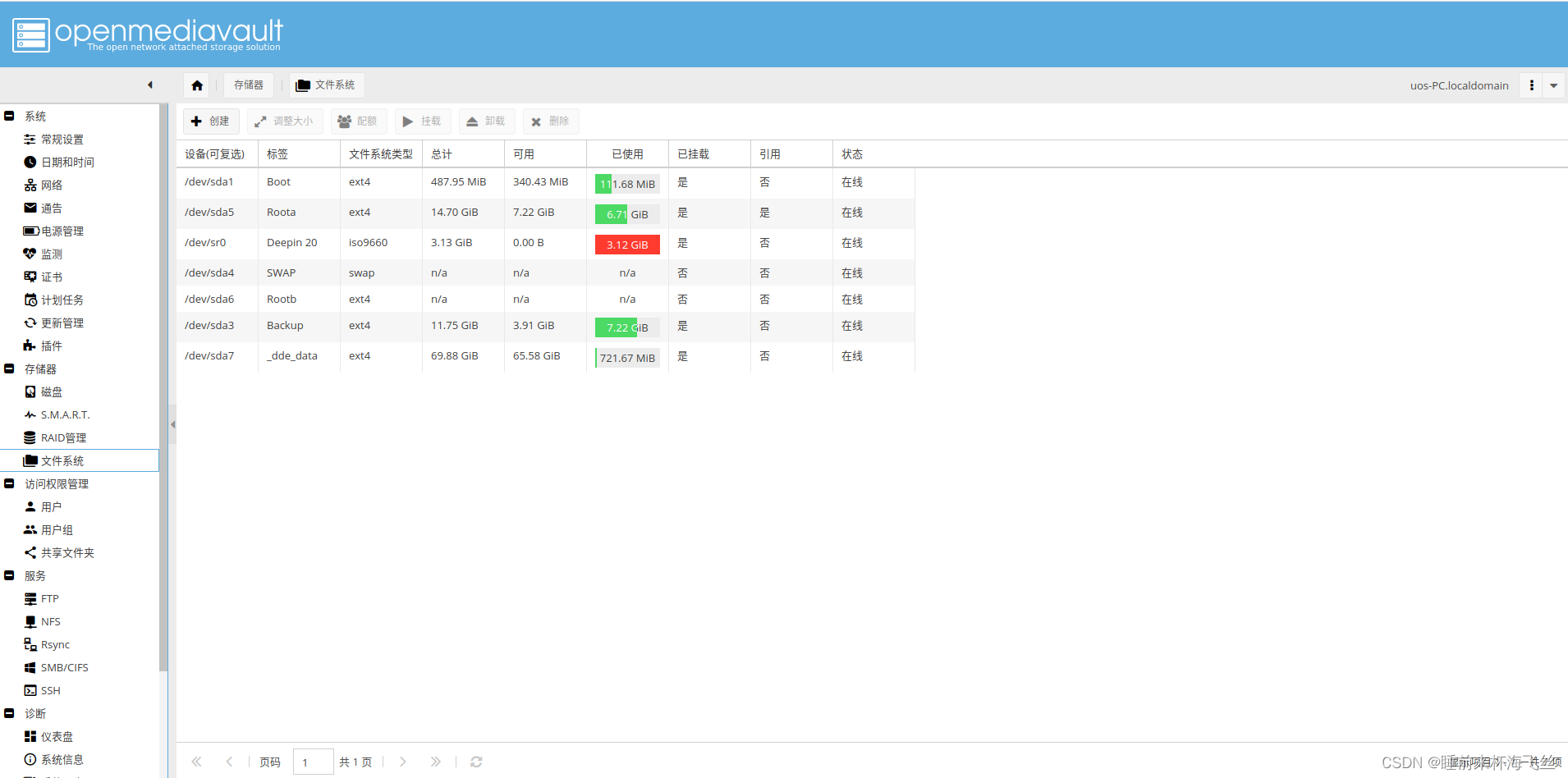Select the /dev/sda7 row

[x=545, y=356]
